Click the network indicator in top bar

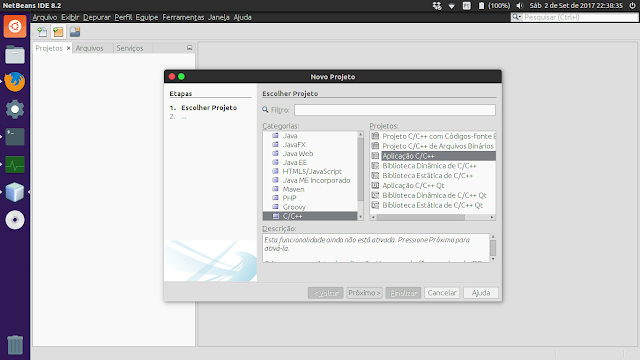coord(451,6)
